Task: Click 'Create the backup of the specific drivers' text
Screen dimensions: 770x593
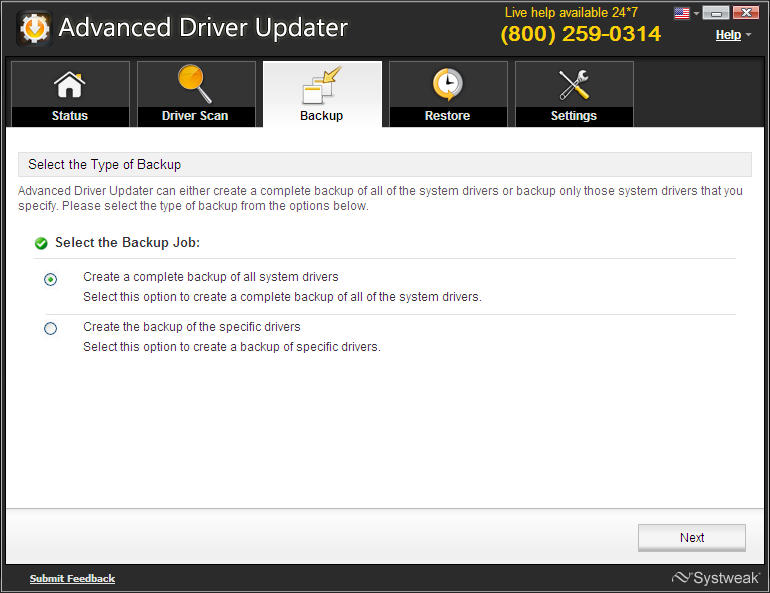Action: coord(192,327)
